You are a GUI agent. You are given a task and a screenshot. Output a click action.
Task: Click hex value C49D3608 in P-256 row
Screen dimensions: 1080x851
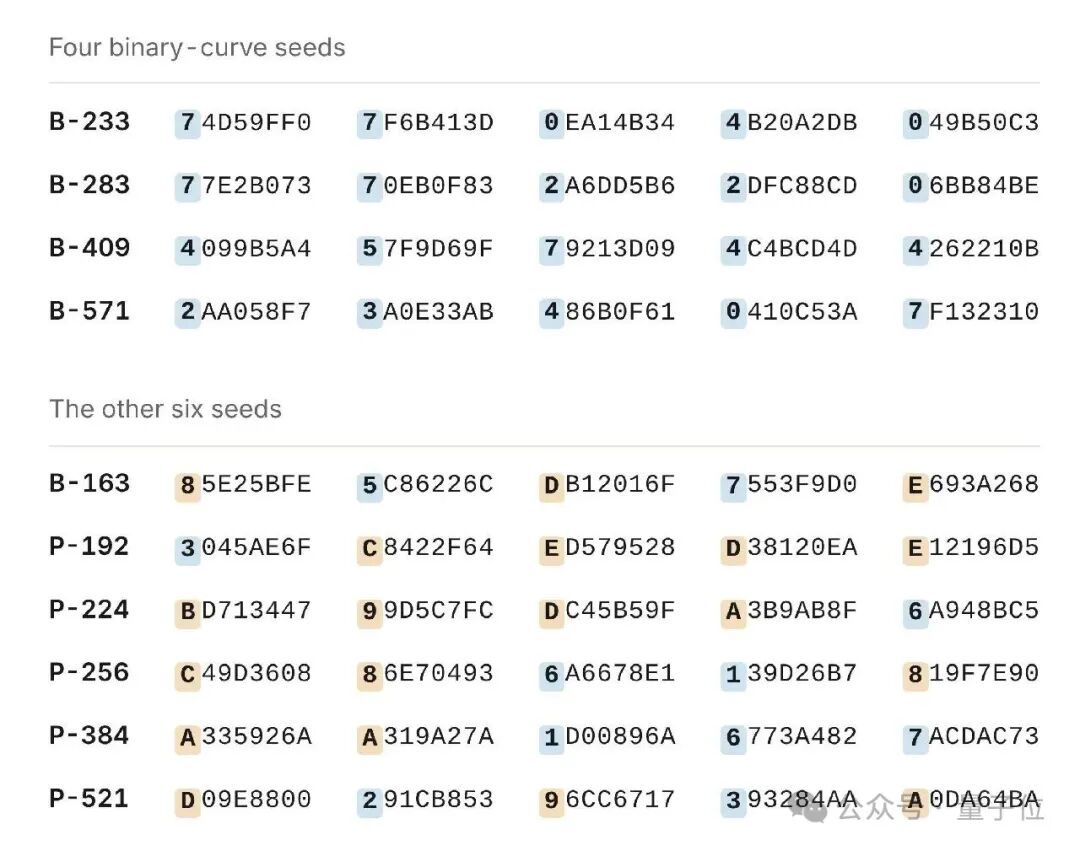(244, 674)
